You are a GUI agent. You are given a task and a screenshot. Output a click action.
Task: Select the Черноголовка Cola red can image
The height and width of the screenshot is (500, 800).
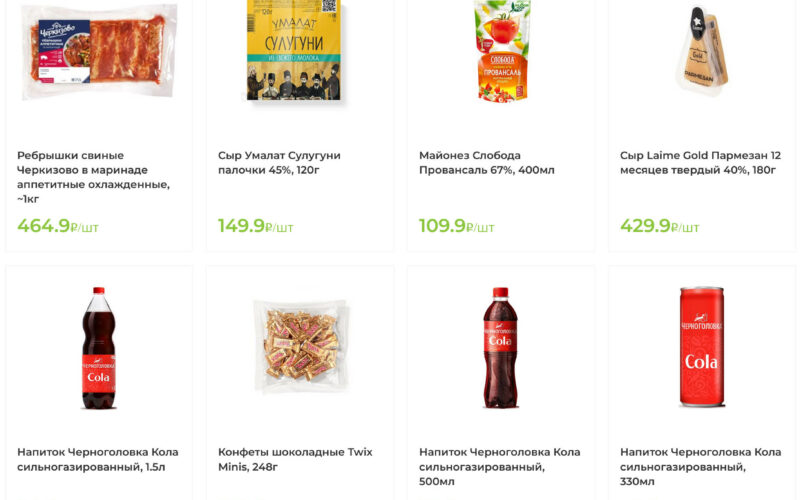point(701,348)
